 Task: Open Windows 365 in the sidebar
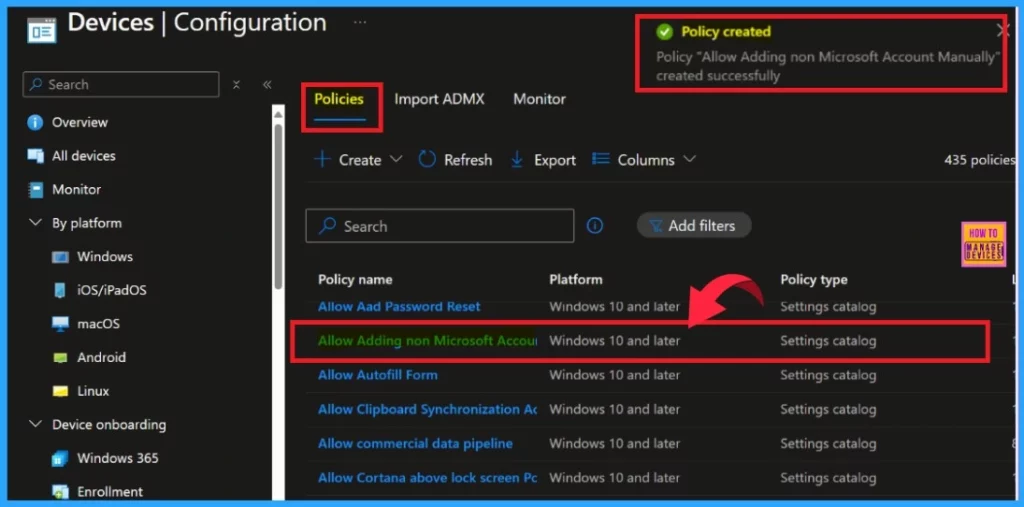tap(118, 459)
